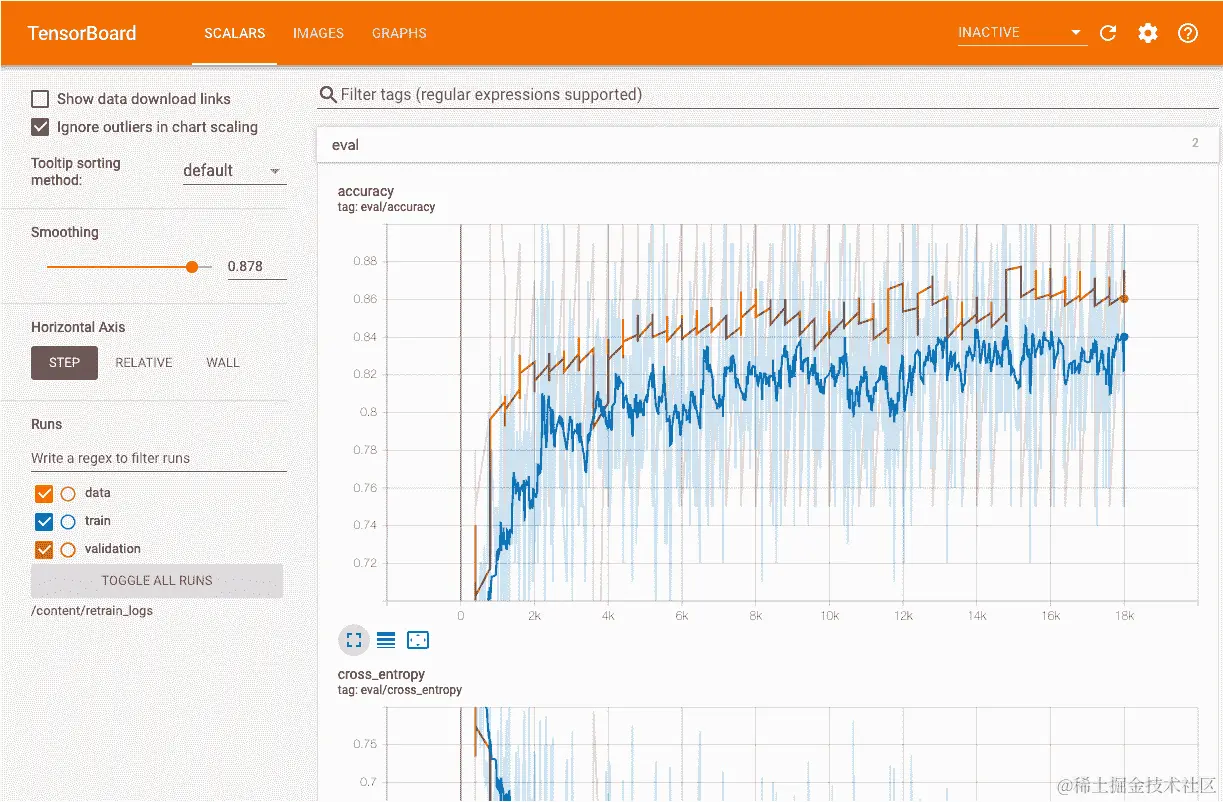Select WALL horizontal axis option

(x=223, y=363)
